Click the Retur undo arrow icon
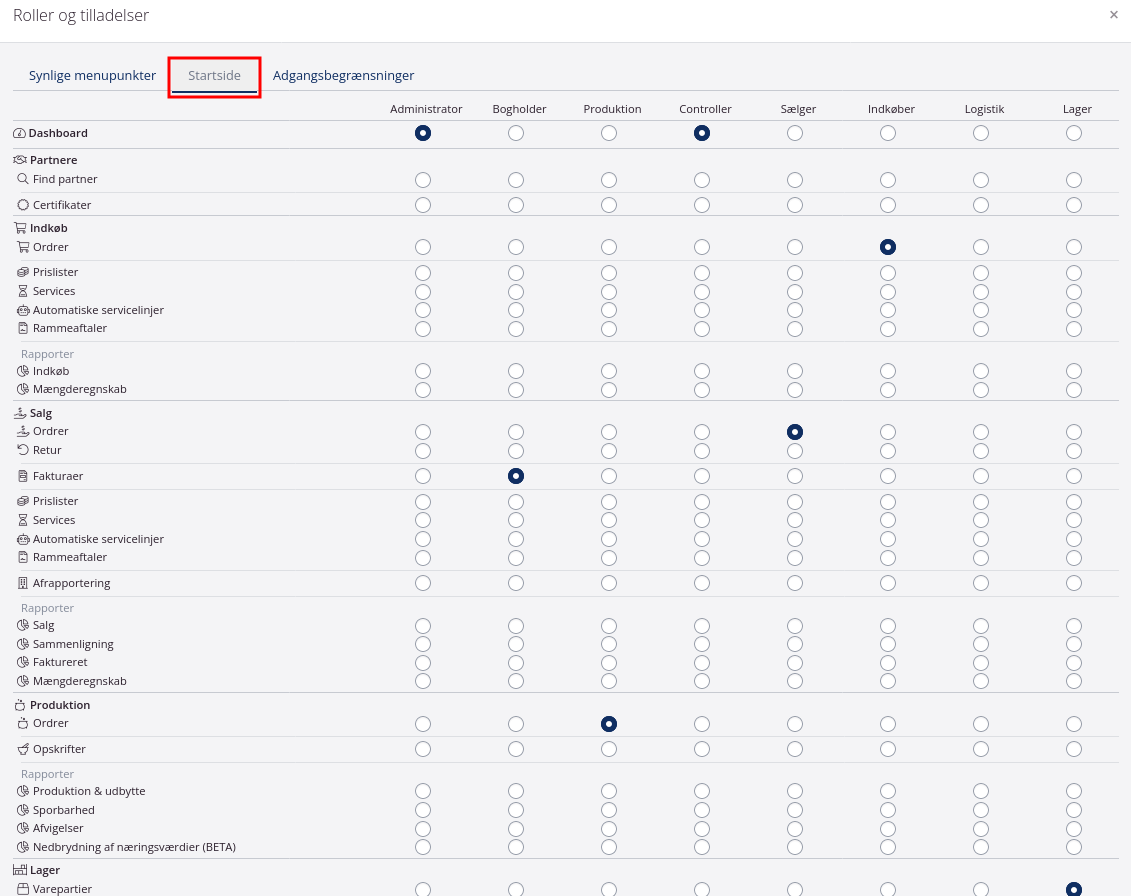Screen dimensions: 1131x896 point(23,450)
